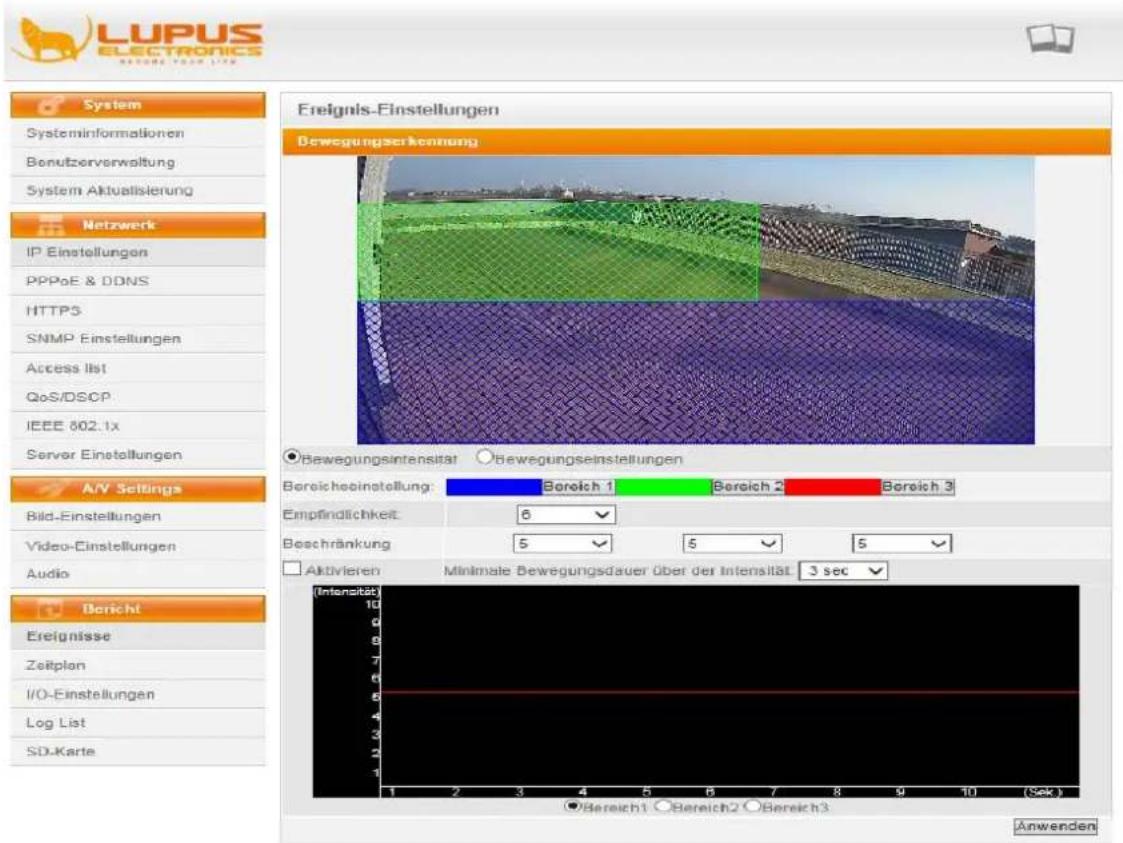This screenshot has height=843, width=1123.
Task: Select the Bewegungseinstellungen radio button
Action: tap(484, 456)
